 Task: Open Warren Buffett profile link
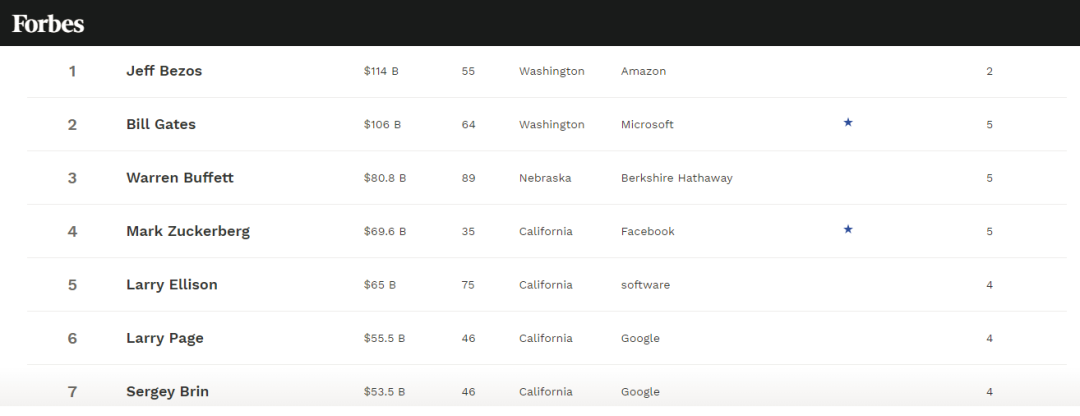pos(180,178)
